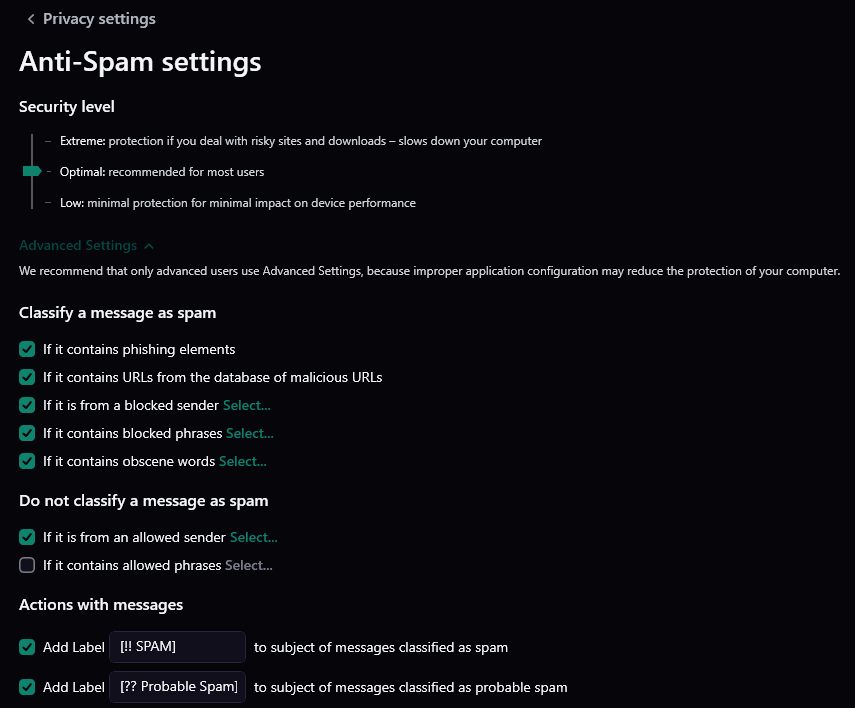The width and height of the screenshot is (855, 708).
Task: Uncheck 'If it is from an allowed sender'
Action: [27, 537]
